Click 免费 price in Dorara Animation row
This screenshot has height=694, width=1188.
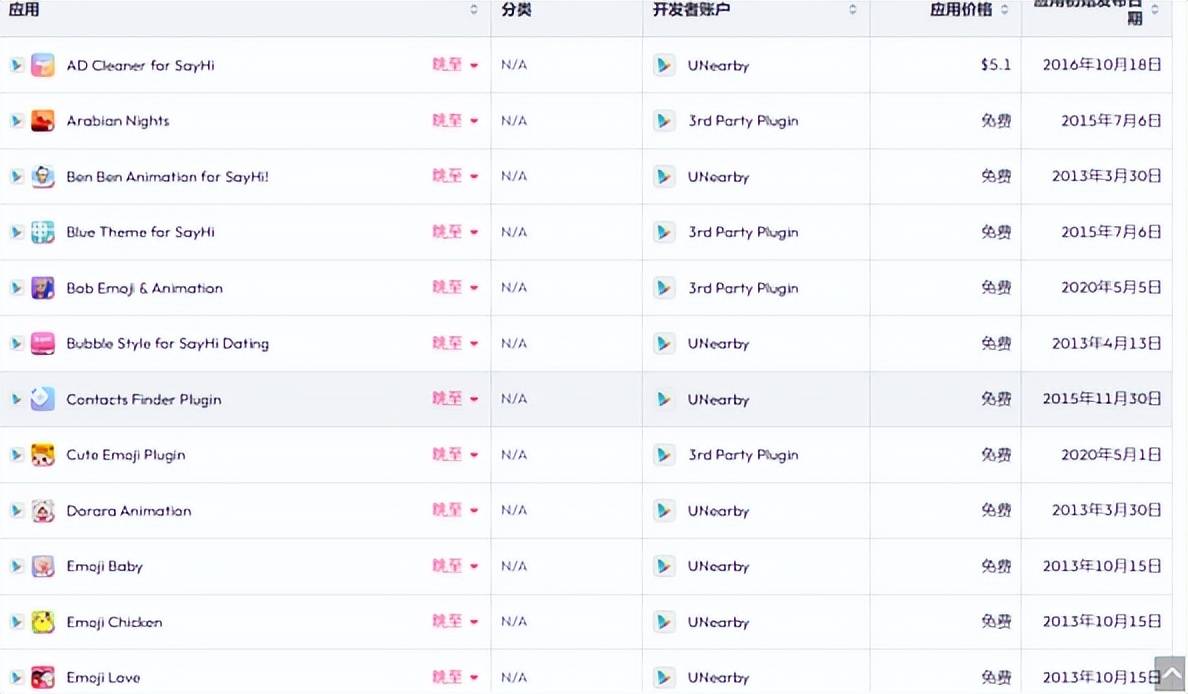point(996,511)
